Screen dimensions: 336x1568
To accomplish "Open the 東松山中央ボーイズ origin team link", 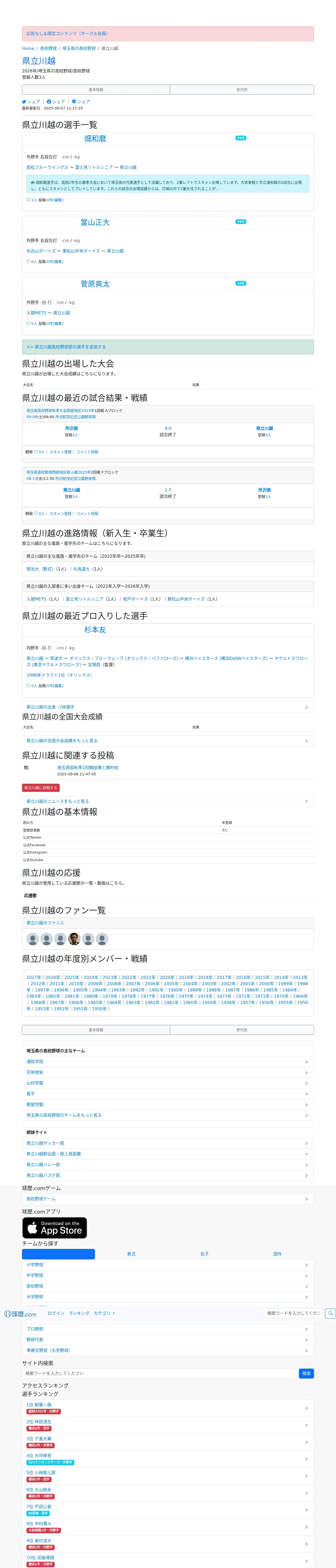I will pyautogui.click(x=186, y=599).
